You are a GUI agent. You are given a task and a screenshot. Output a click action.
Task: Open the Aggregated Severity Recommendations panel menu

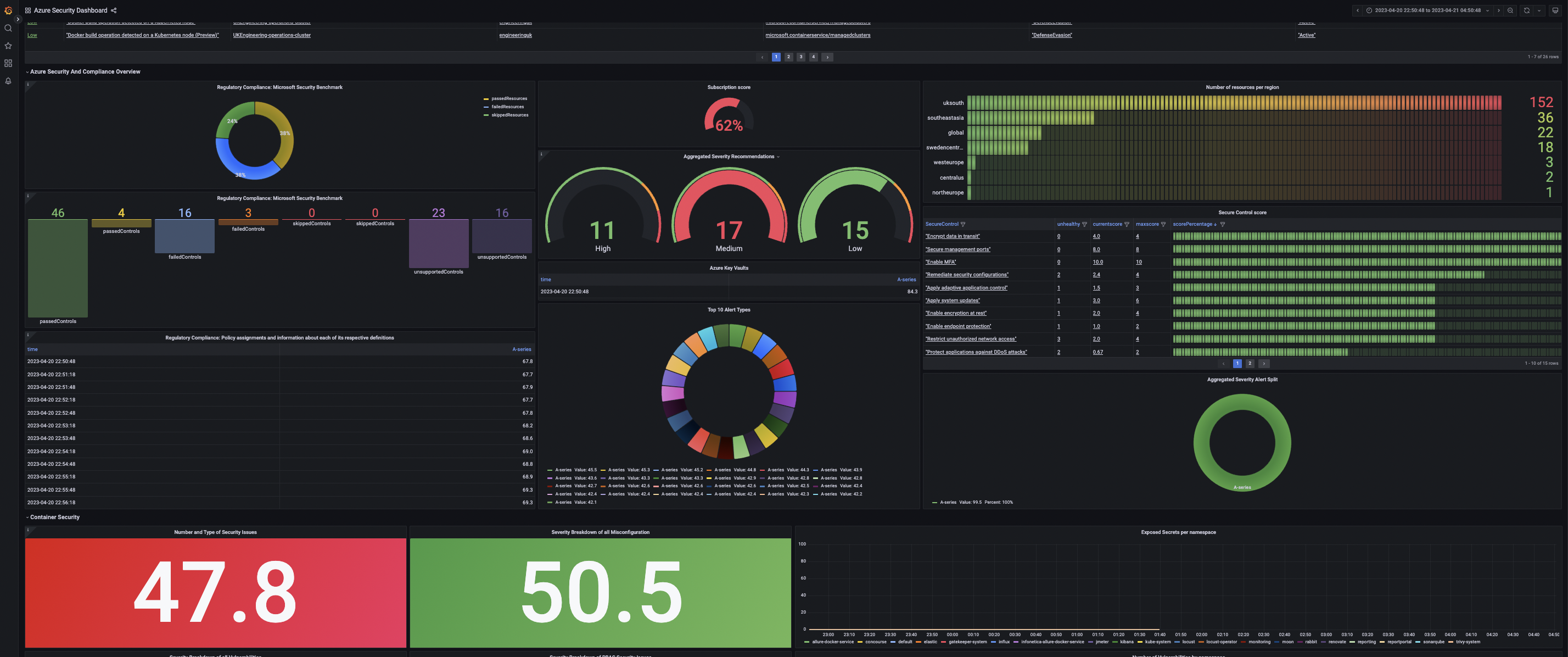[x=778, y=157]
